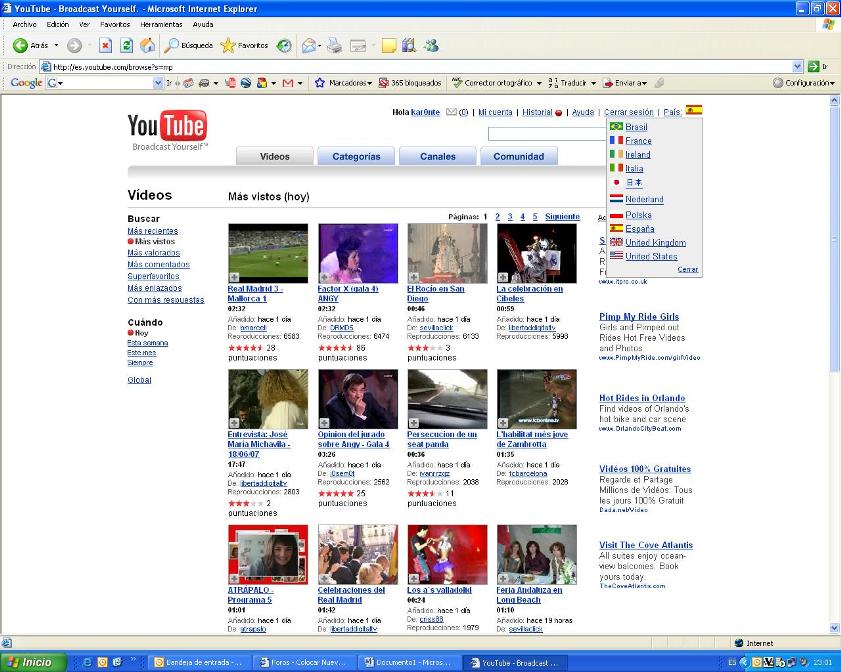Close the country list with Cerrar

[x=688, y=269]
